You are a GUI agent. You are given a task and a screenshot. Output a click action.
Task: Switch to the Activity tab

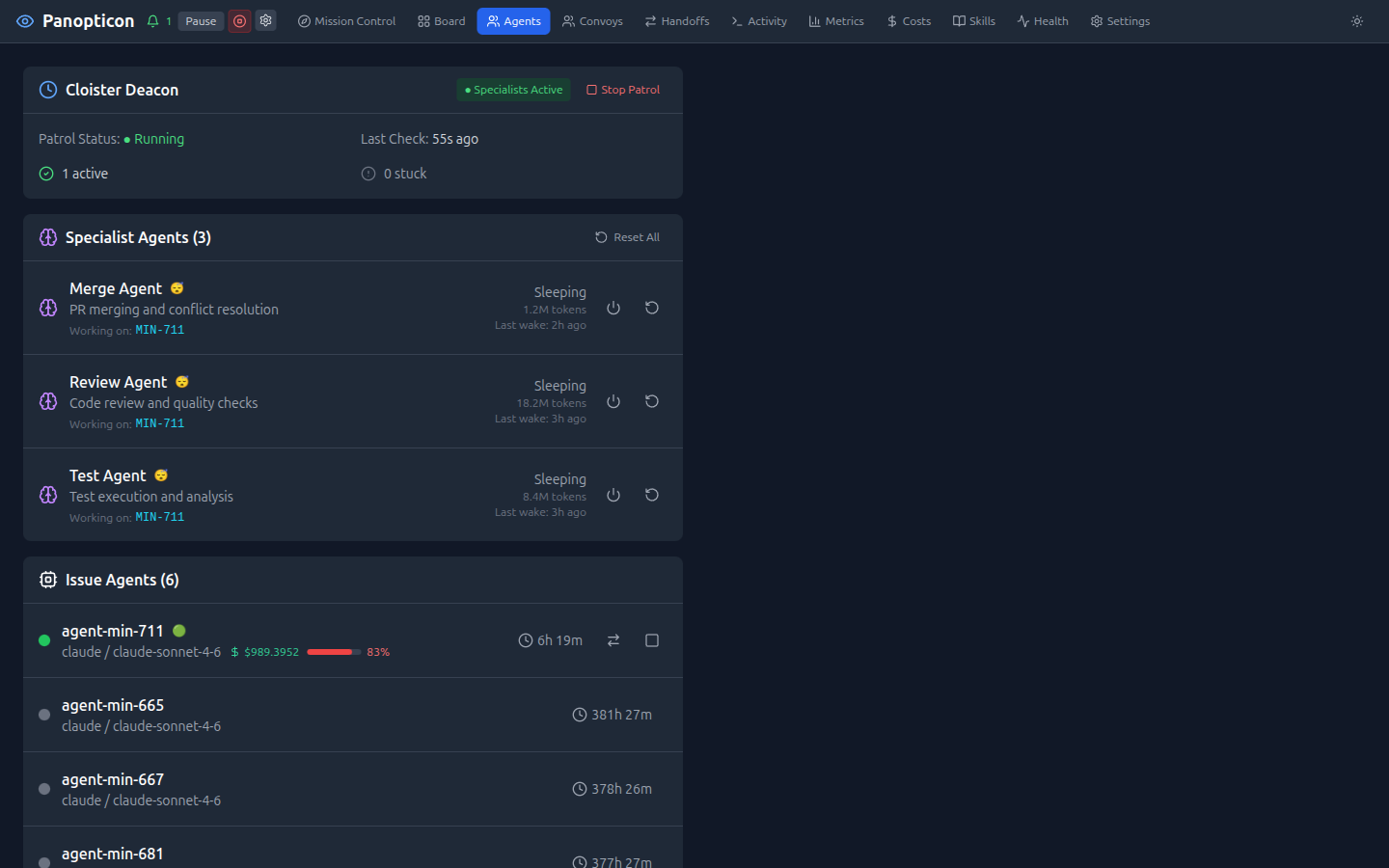pos(758,21)
